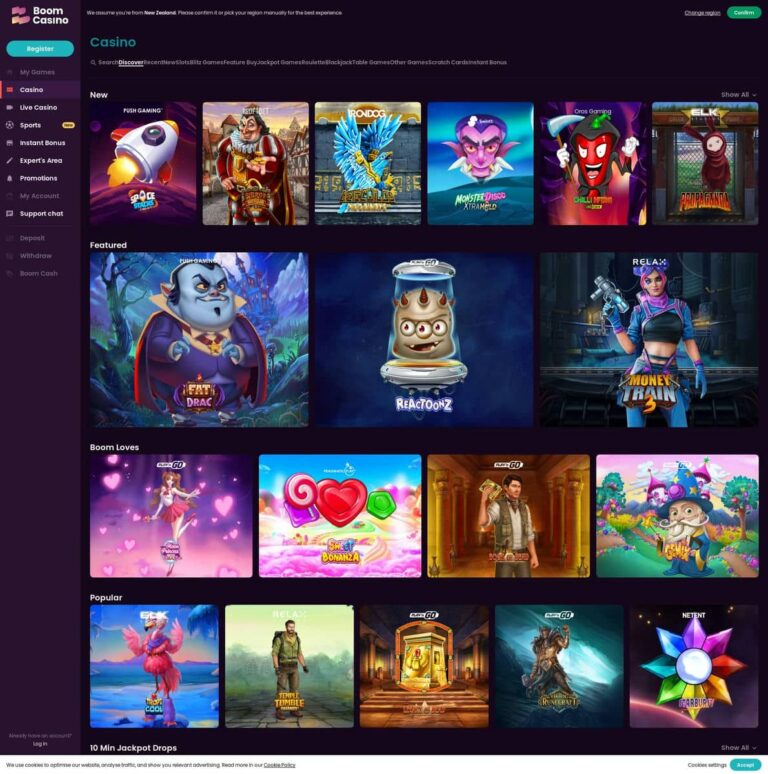Open the Irondog blue eagle game
Screen dimensions: 768x774
368,164
